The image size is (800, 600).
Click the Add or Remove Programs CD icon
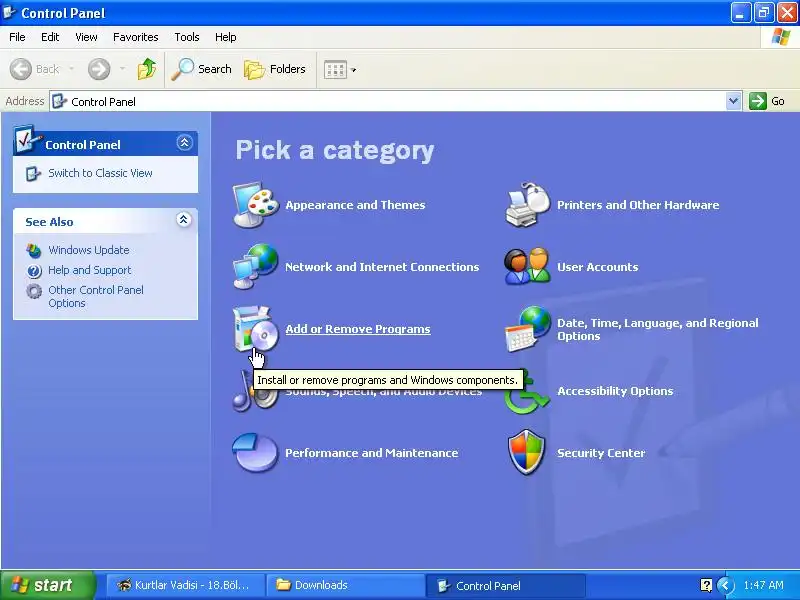pyautogui.click(x=255, y=329)
